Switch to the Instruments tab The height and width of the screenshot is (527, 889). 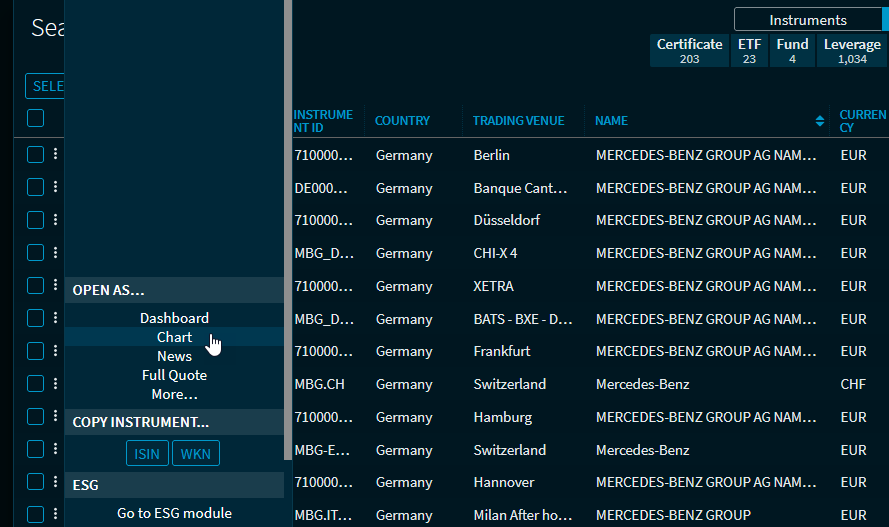coord(807,20)
